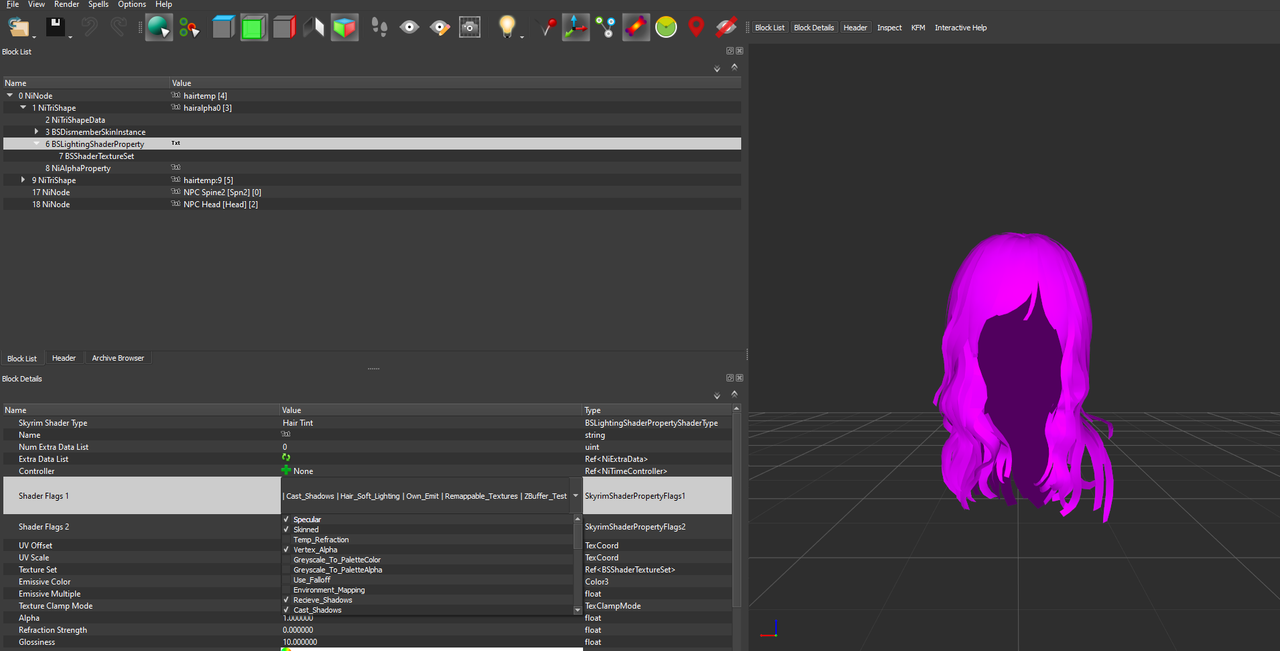Image resolution: width=1280 pixels, height=651 pixels.
Task: Check the Environment_Mapping flag option
Action: (x=328, y=590)
